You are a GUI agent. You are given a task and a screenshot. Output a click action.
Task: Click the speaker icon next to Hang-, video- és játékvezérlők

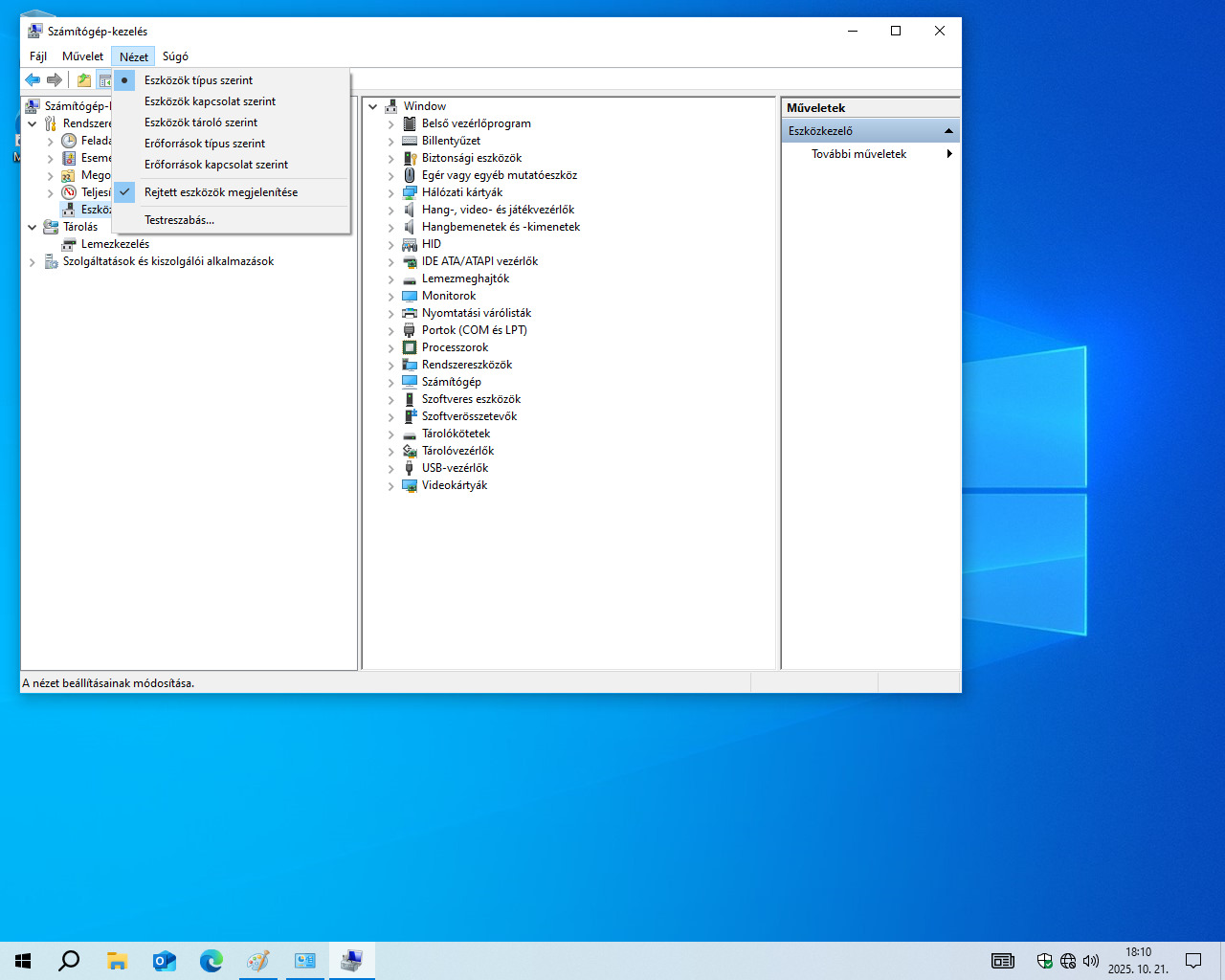pos(410,210)
